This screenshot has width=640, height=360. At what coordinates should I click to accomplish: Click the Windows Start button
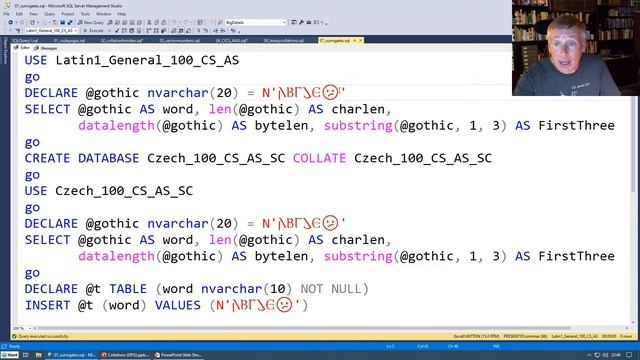[10, 355]
